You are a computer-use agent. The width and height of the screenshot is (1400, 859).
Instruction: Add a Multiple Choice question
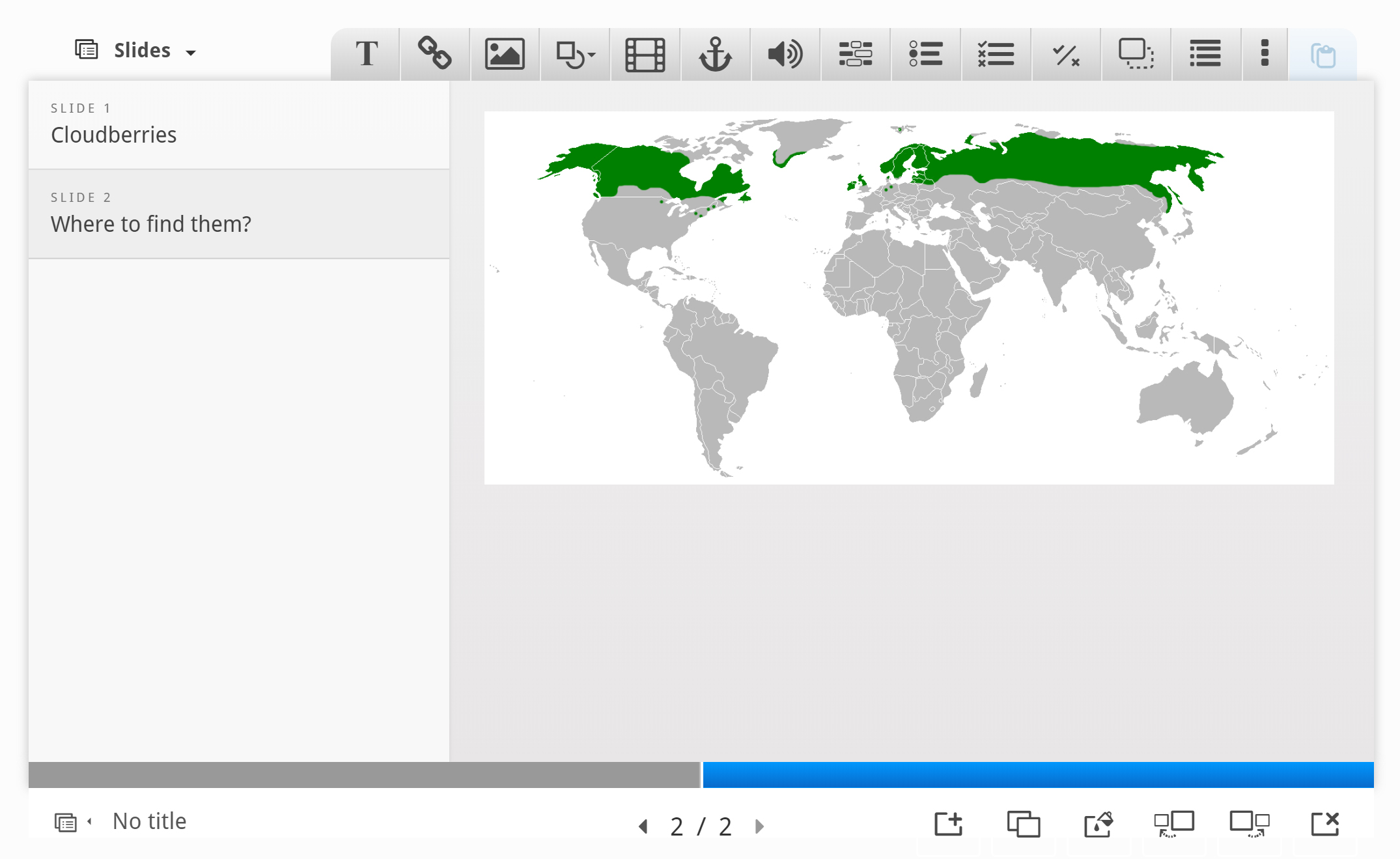tap(996, 54)
